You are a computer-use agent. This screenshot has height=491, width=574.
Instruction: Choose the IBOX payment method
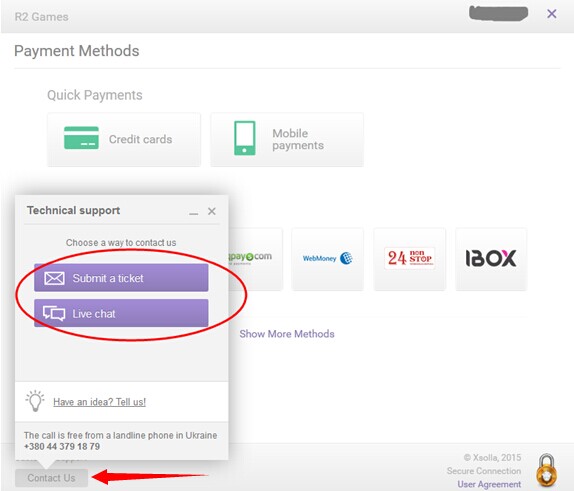(x=491, y=259)
